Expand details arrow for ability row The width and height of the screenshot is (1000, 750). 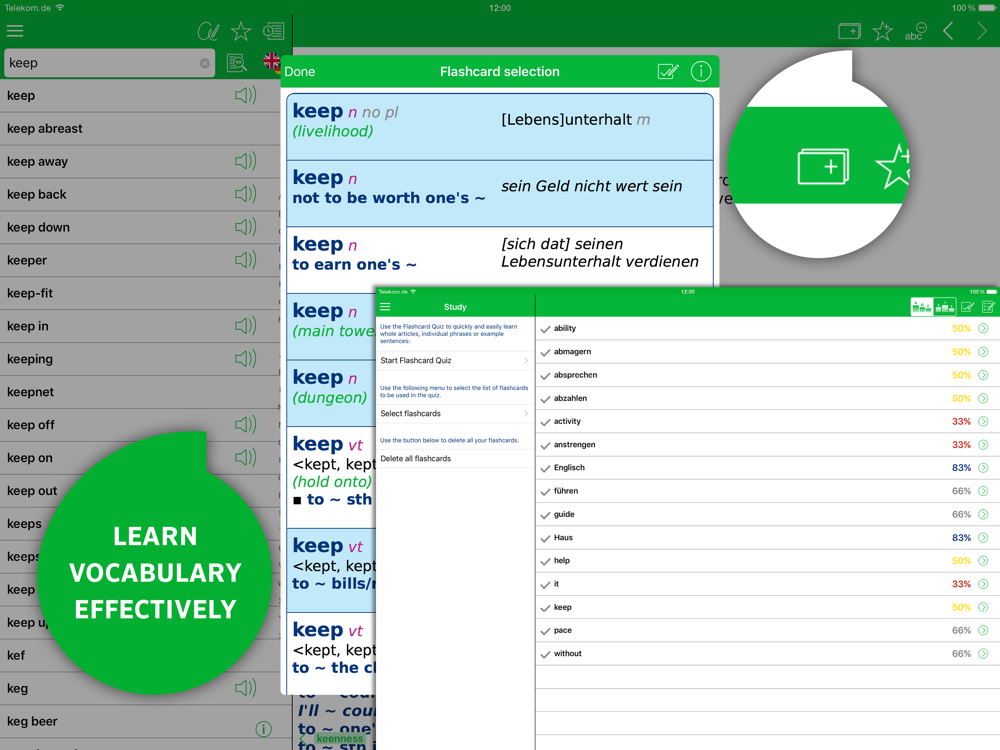[983, 328]
